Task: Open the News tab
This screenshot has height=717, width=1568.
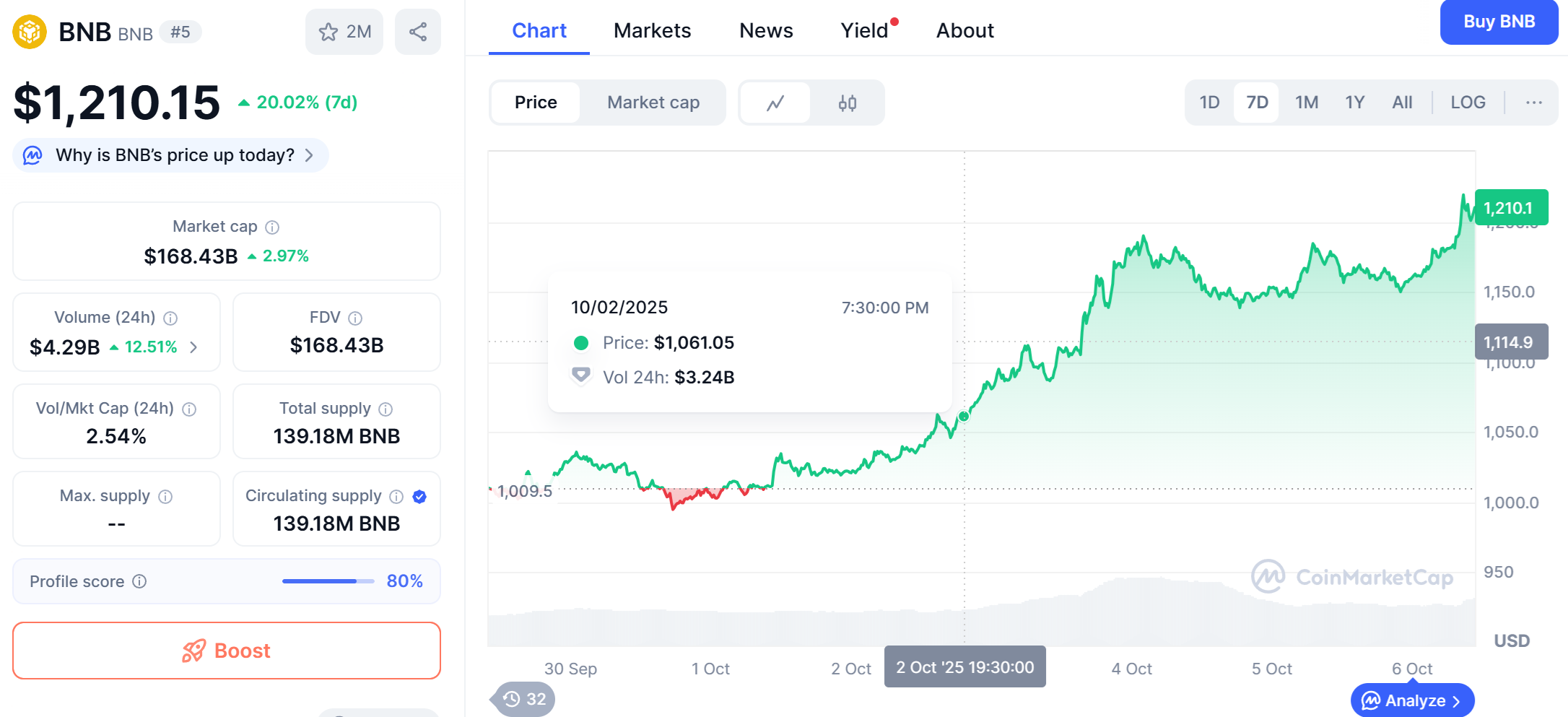Action: (x=766, y=30)
